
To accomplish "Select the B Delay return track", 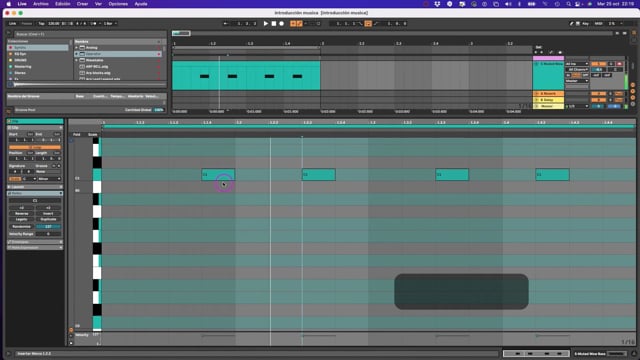I will tap(548, 100).
